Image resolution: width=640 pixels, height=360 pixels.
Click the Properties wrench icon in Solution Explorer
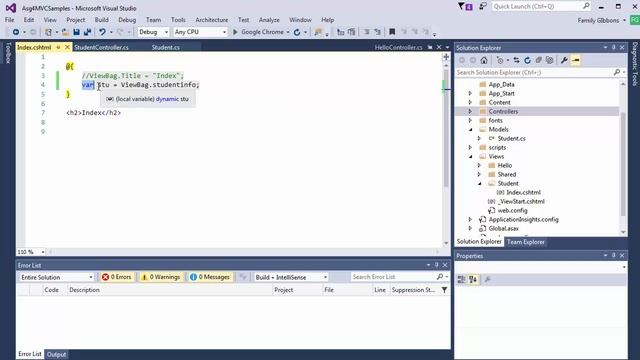tap(564, 60)
